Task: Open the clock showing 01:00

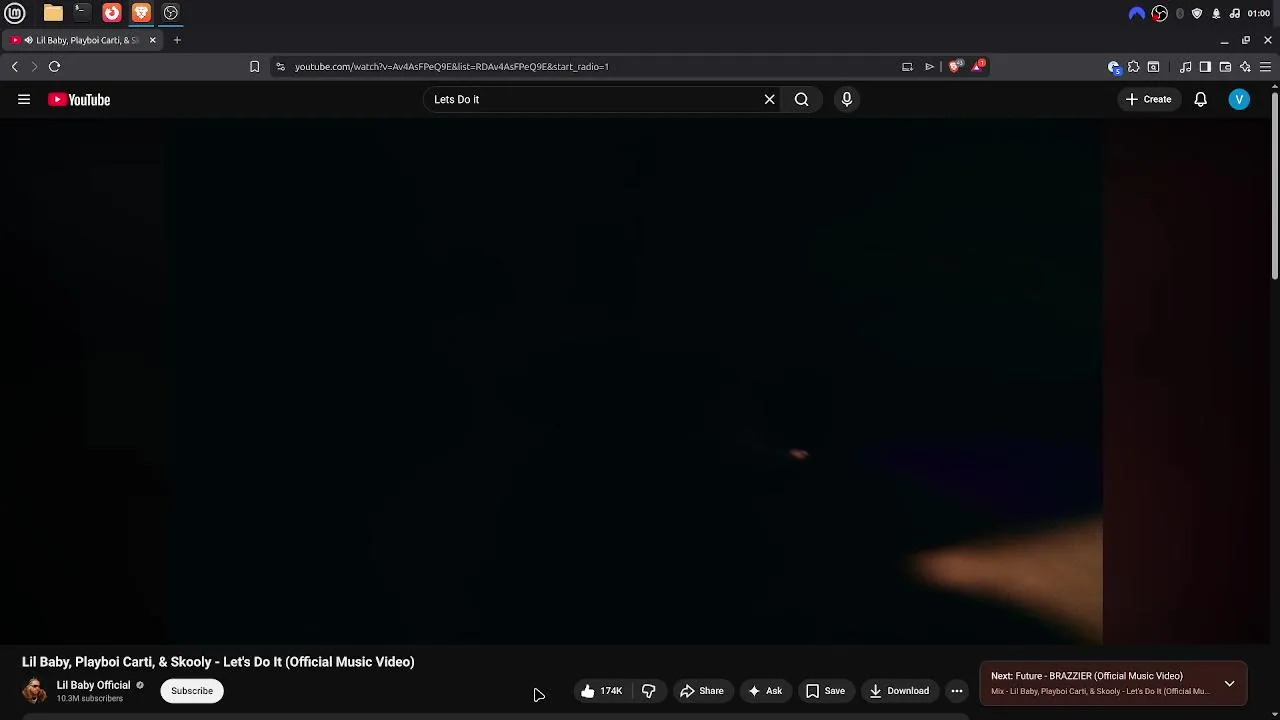Action: pos(1258,13)
